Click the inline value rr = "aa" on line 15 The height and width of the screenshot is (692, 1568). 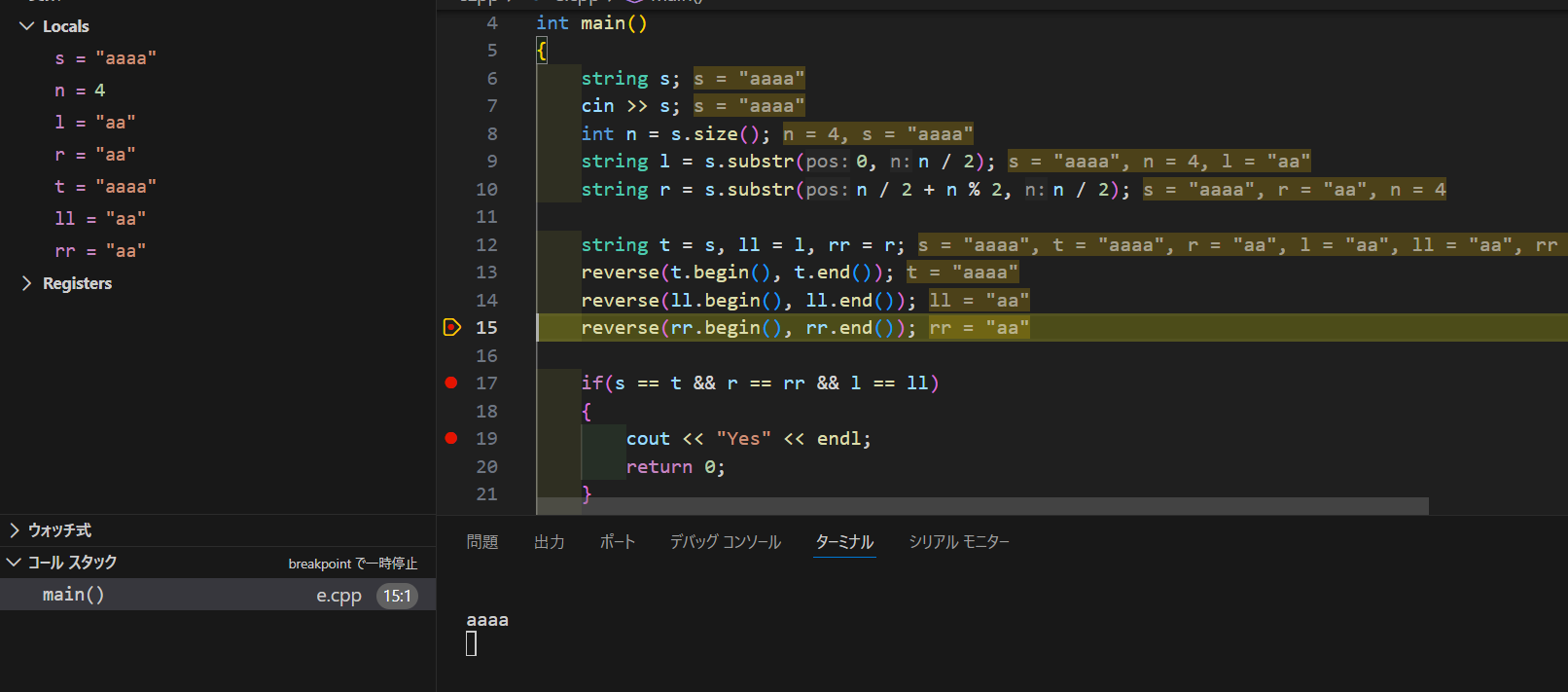[980, 328]
